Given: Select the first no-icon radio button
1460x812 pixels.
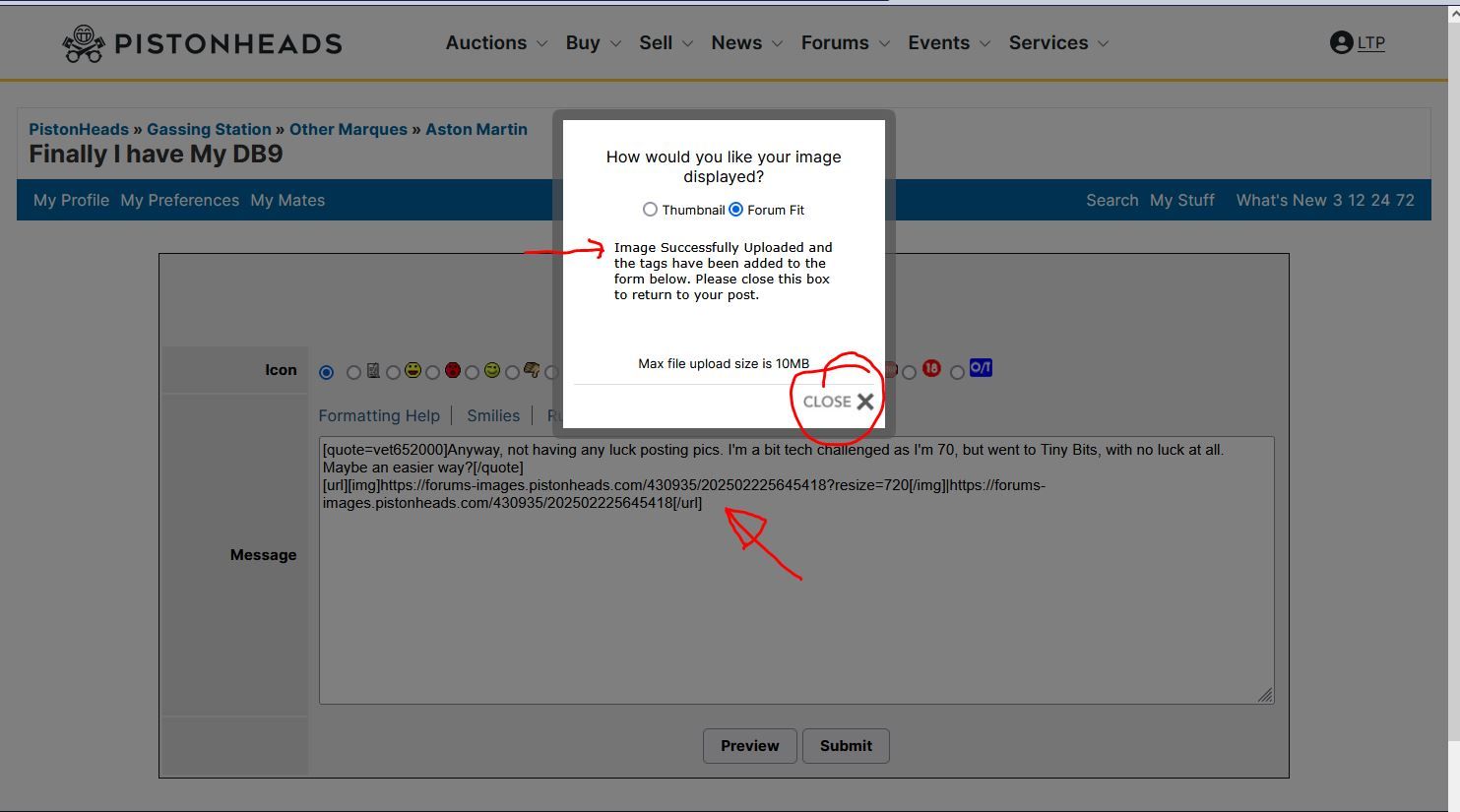Looking at the screenshot, I should point(327,372).
